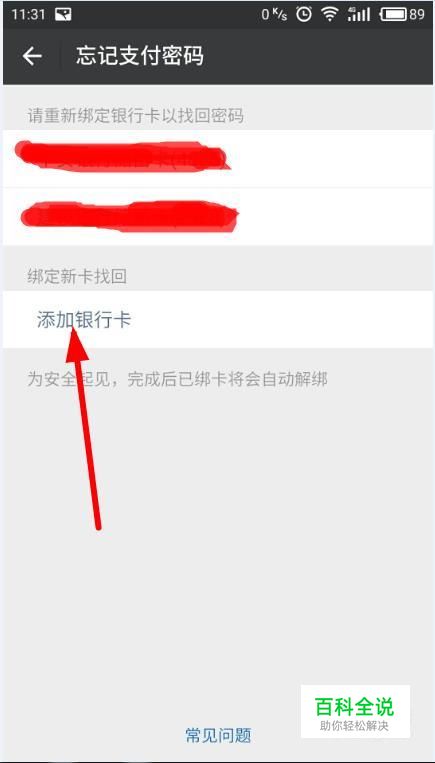
Task: Tap the 为安全起见 auto-unbind notice text
Action: [x=177, y=379]
